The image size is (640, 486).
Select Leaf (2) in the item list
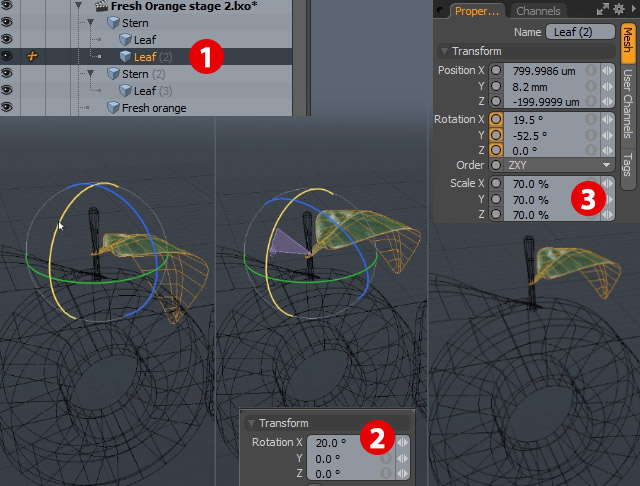(x=153, y=57)
